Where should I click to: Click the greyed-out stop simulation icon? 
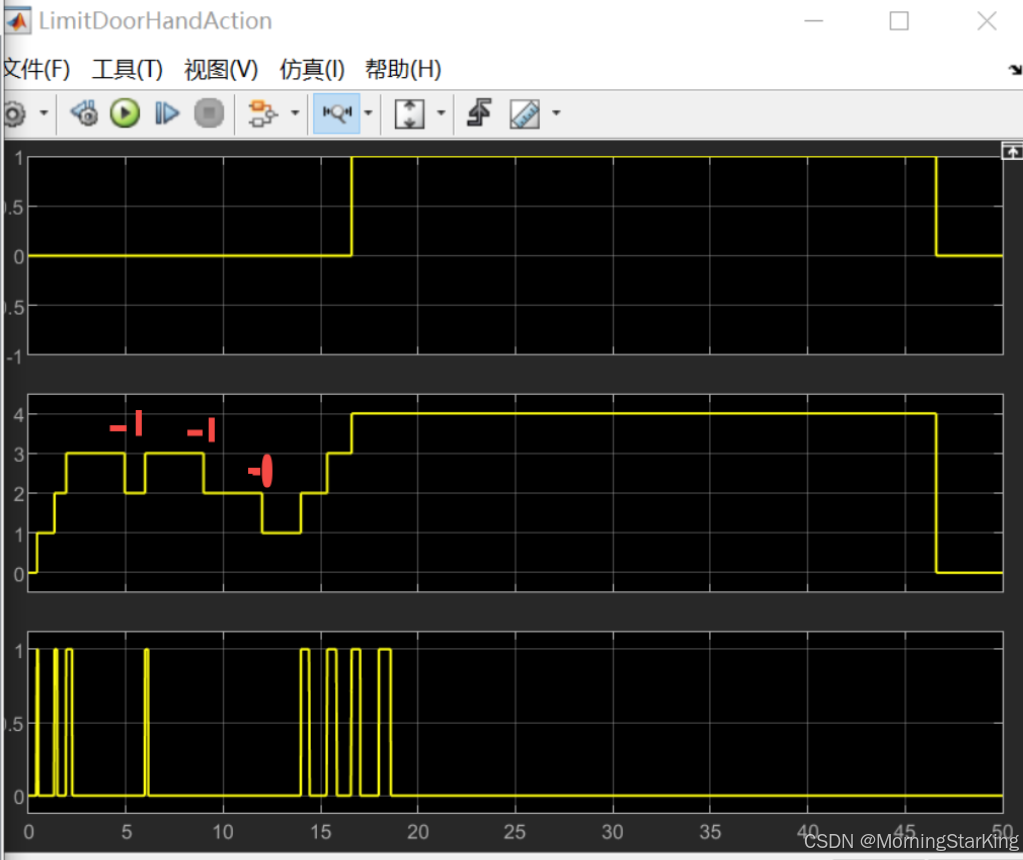(x=209, y=113)
